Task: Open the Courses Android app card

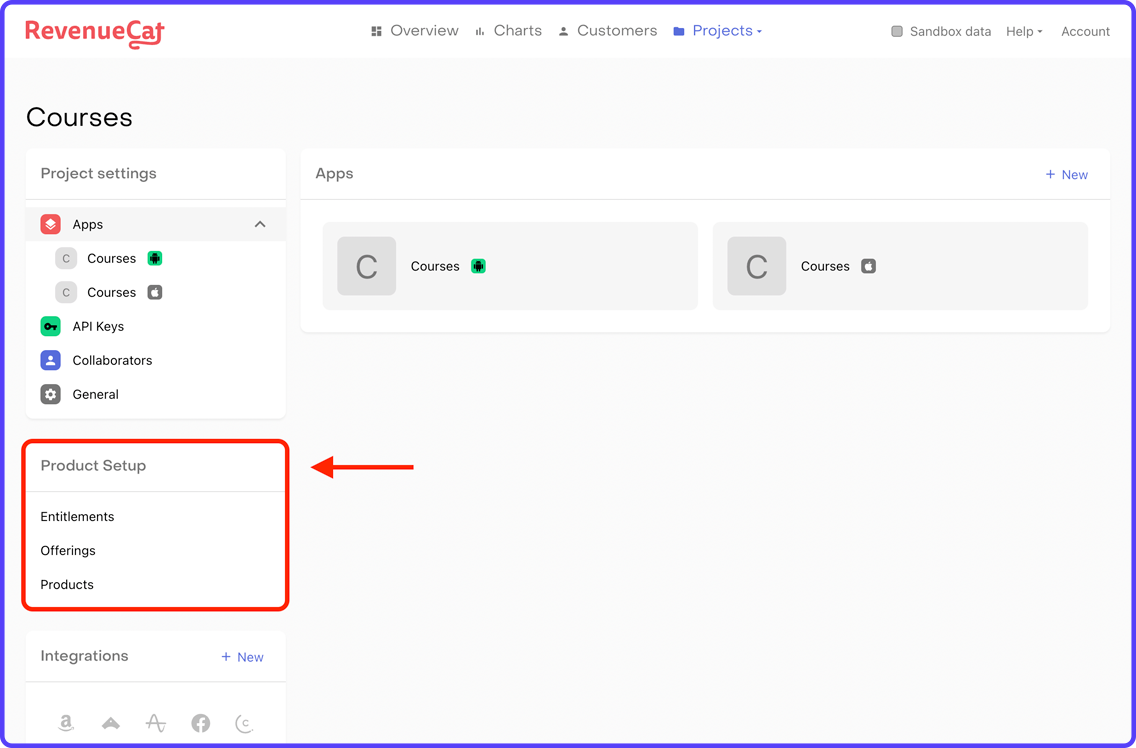Action: point(510,266)
